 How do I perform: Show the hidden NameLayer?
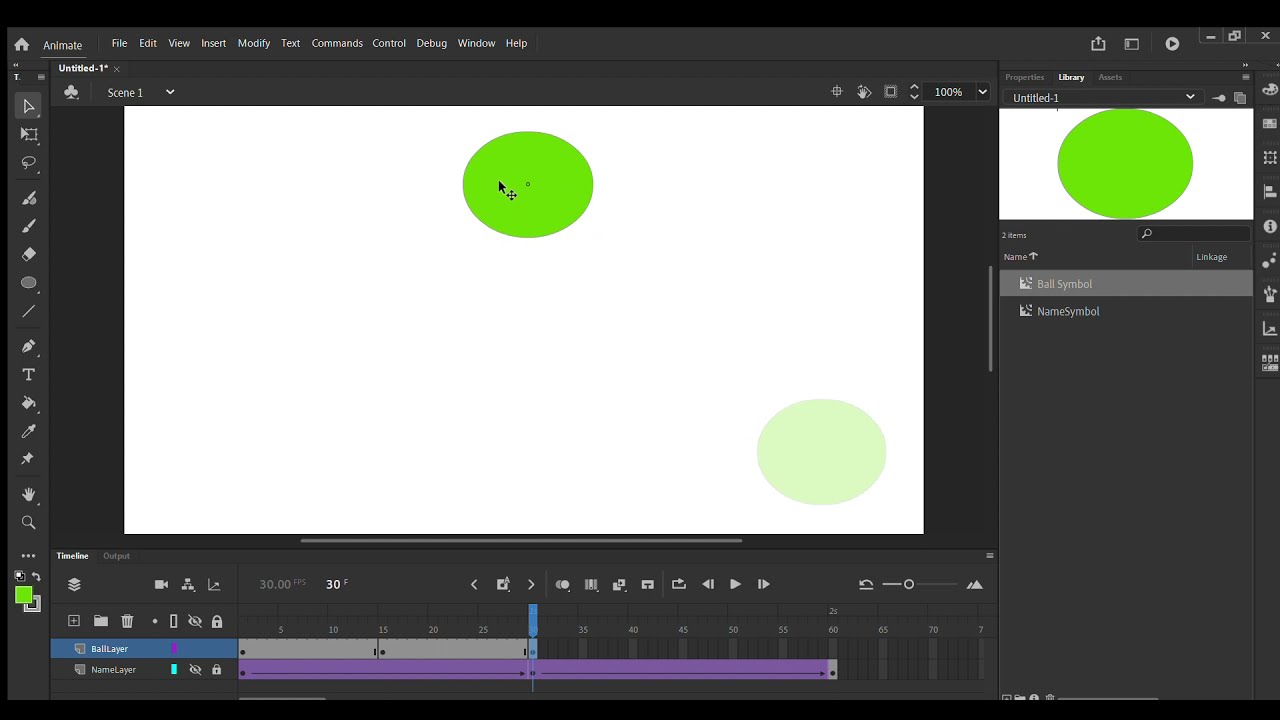195,670
